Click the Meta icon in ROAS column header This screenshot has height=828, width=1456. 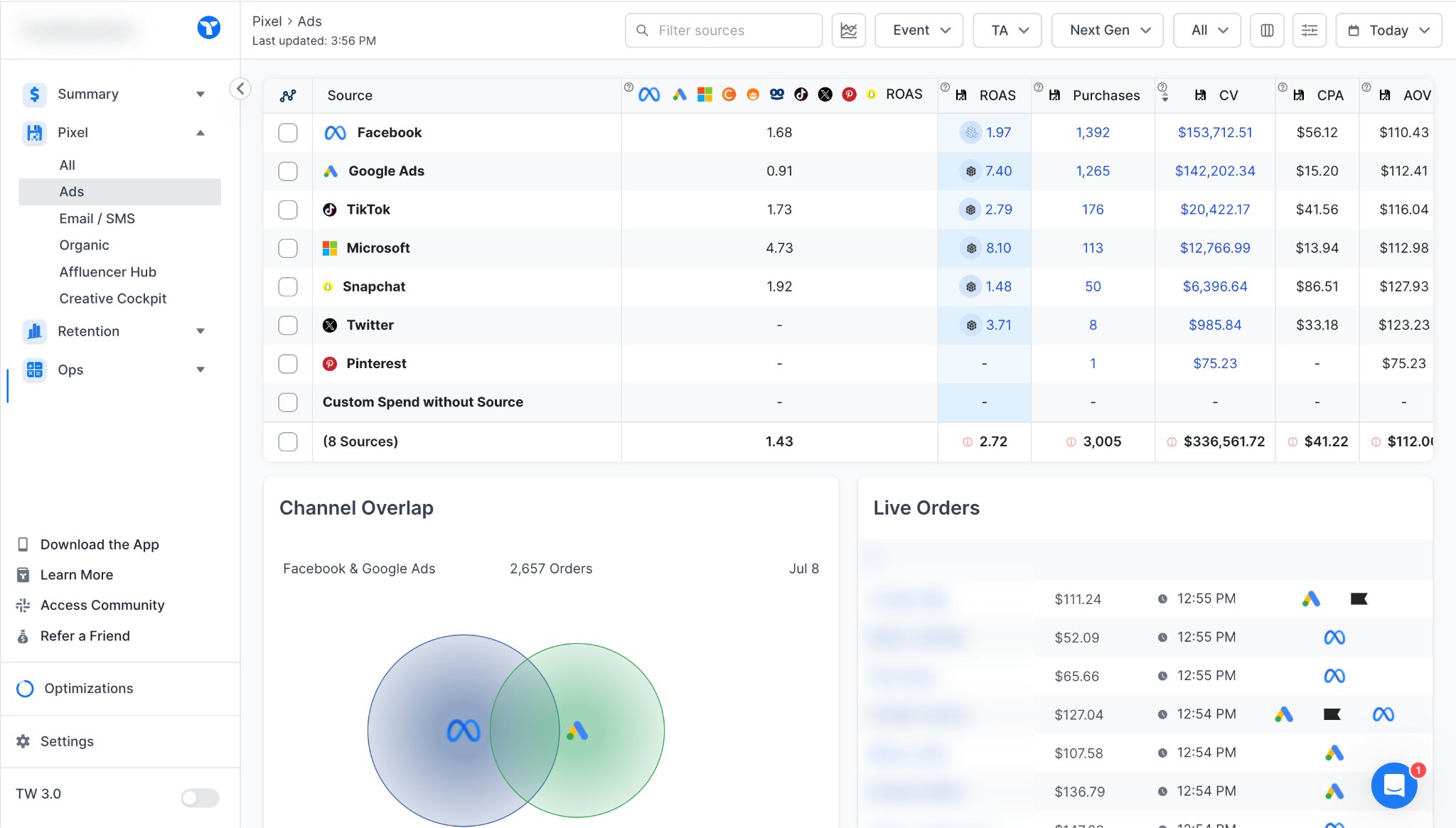648,95
